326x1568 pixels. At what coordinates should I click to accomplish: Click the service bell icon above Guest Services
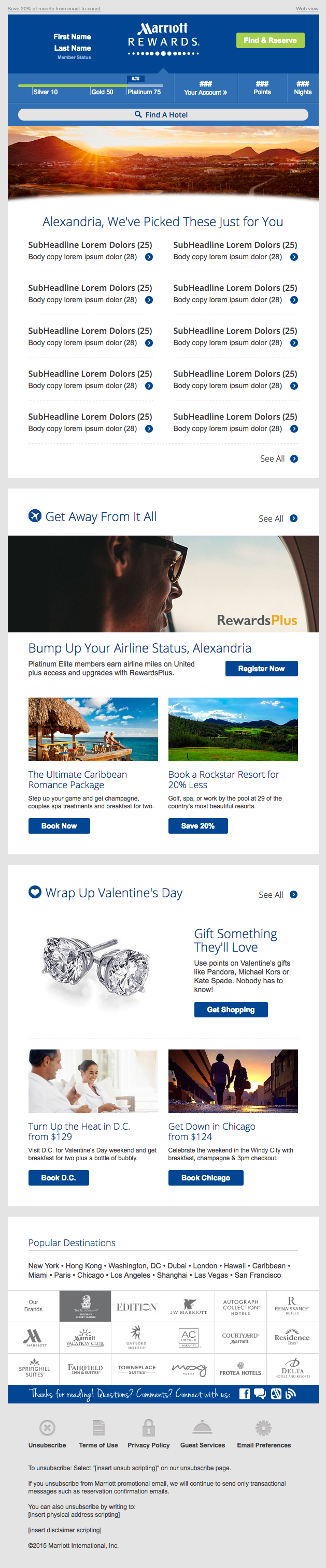202,1427
